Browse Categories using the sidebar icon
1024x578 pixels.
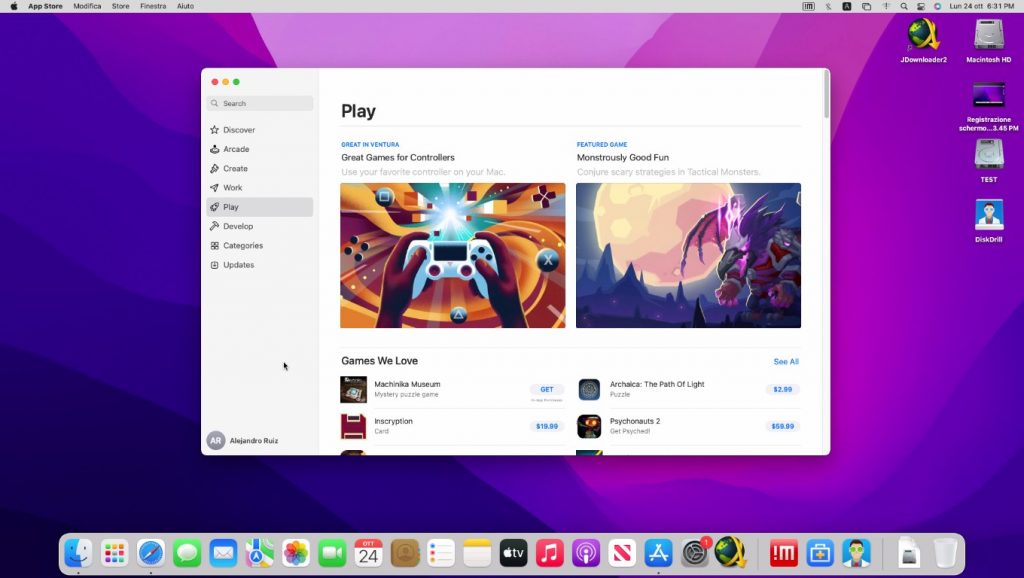click(x=241, y=245)
